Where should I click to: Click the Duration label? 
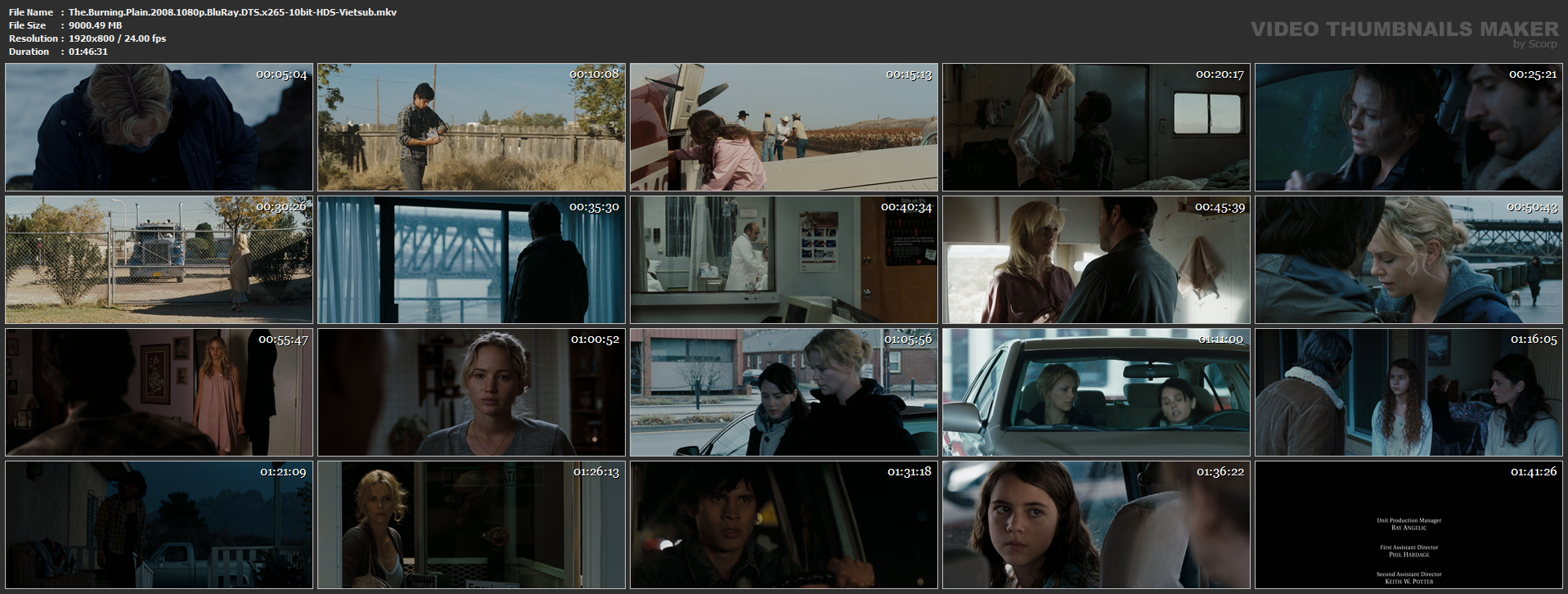click(29, 52)
